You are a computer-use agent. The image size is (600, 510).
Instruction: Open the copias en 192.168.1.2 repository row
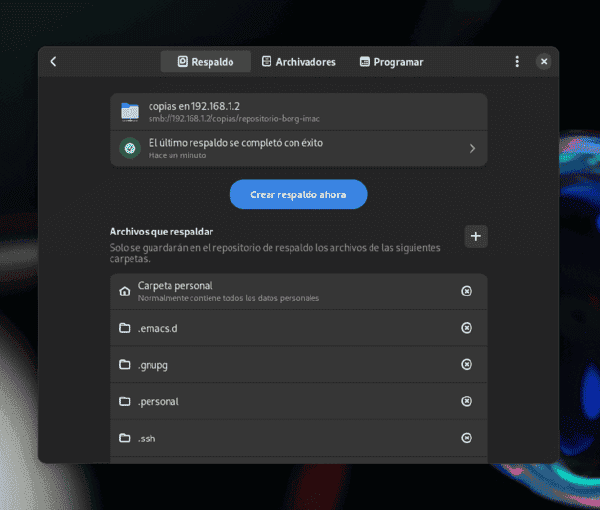click(x=298, y=112)
